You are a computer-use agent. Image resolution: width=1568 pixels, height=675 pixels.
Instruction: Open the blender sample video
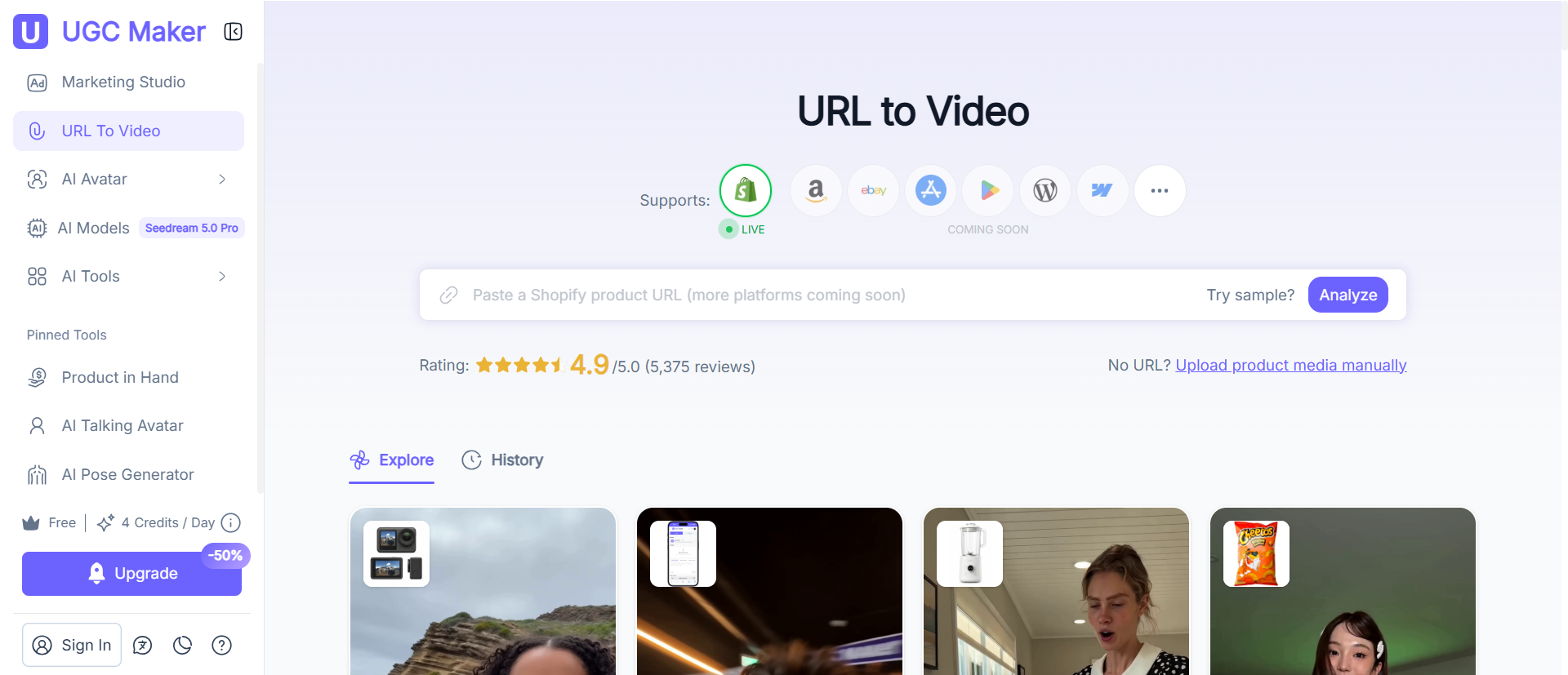pos(1056,592)
